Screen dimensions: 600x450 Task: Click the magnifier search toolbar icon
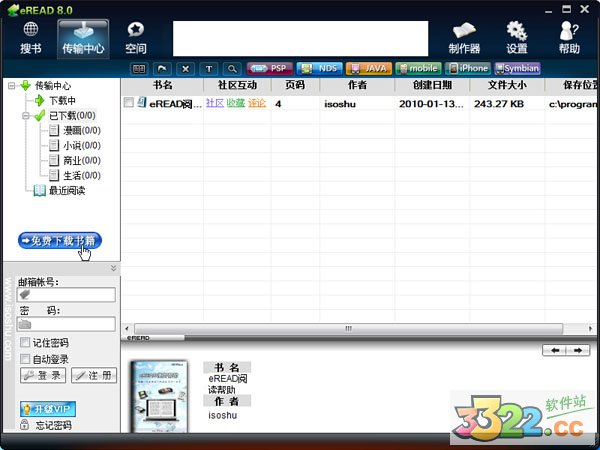click(232, 69)
